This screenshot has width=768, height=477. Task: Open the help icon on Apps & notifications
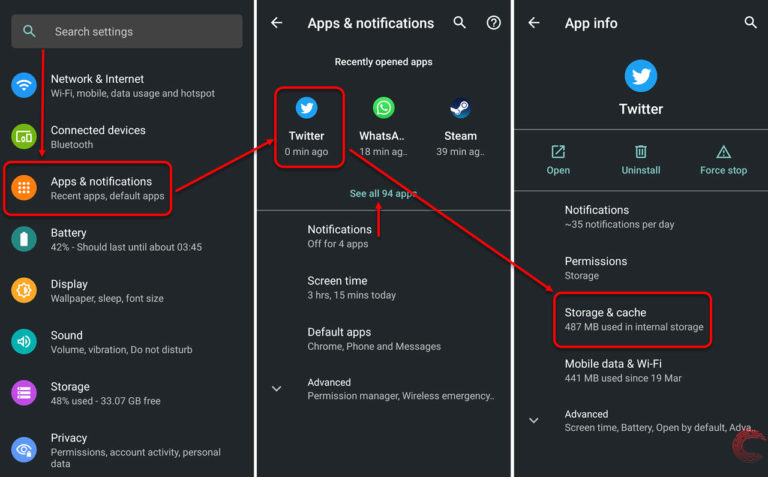tap(493, 23)
